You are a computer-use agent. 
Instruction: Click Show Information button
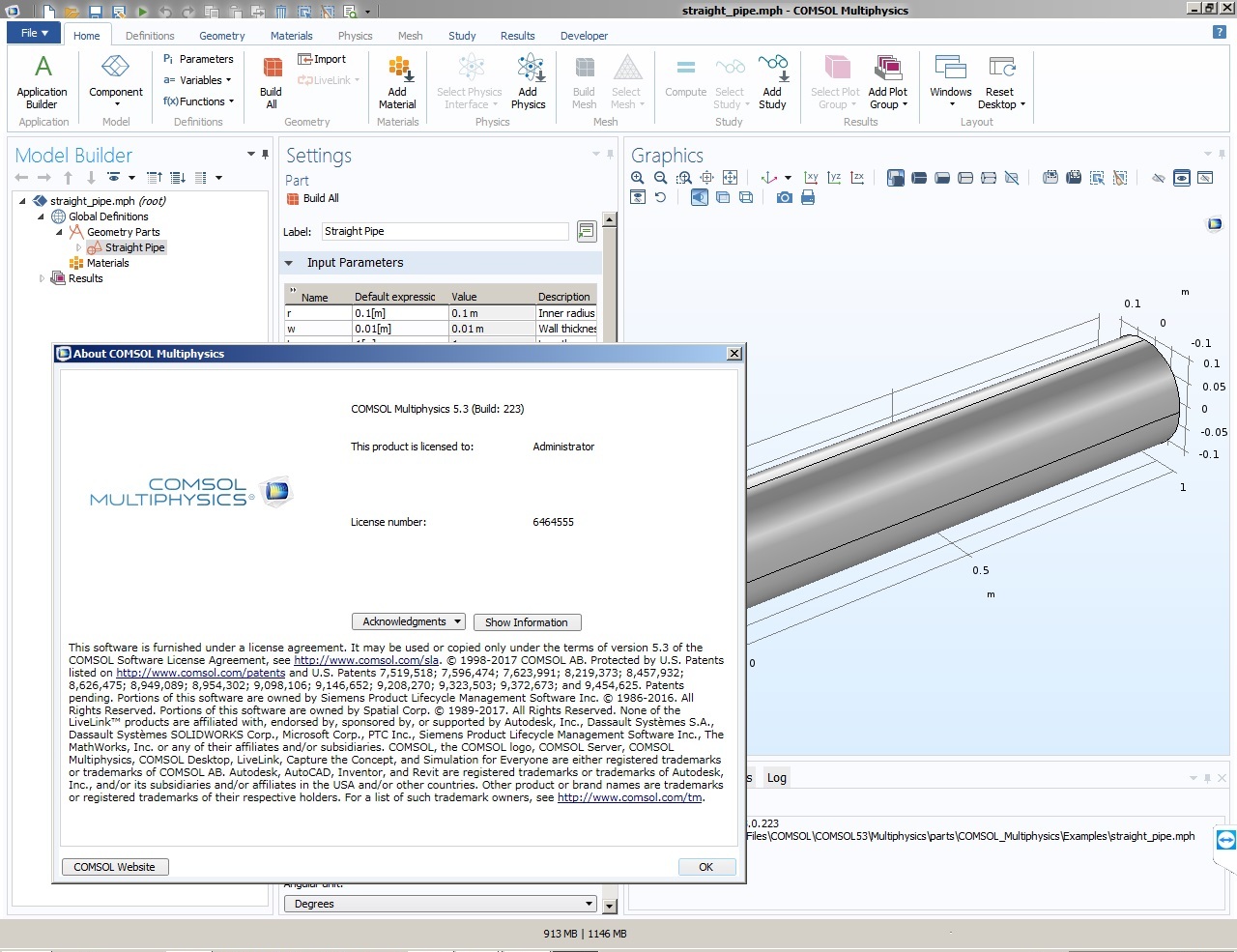[527, 622]
